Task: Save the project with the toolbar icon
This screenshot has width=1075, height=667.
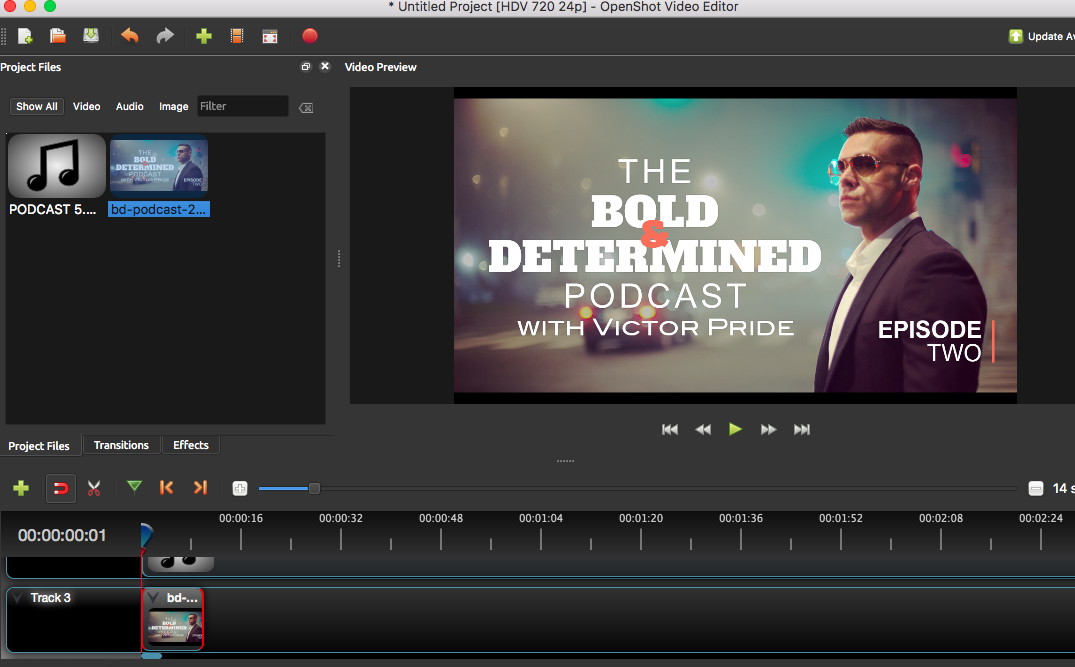Action: pos(91,36)
